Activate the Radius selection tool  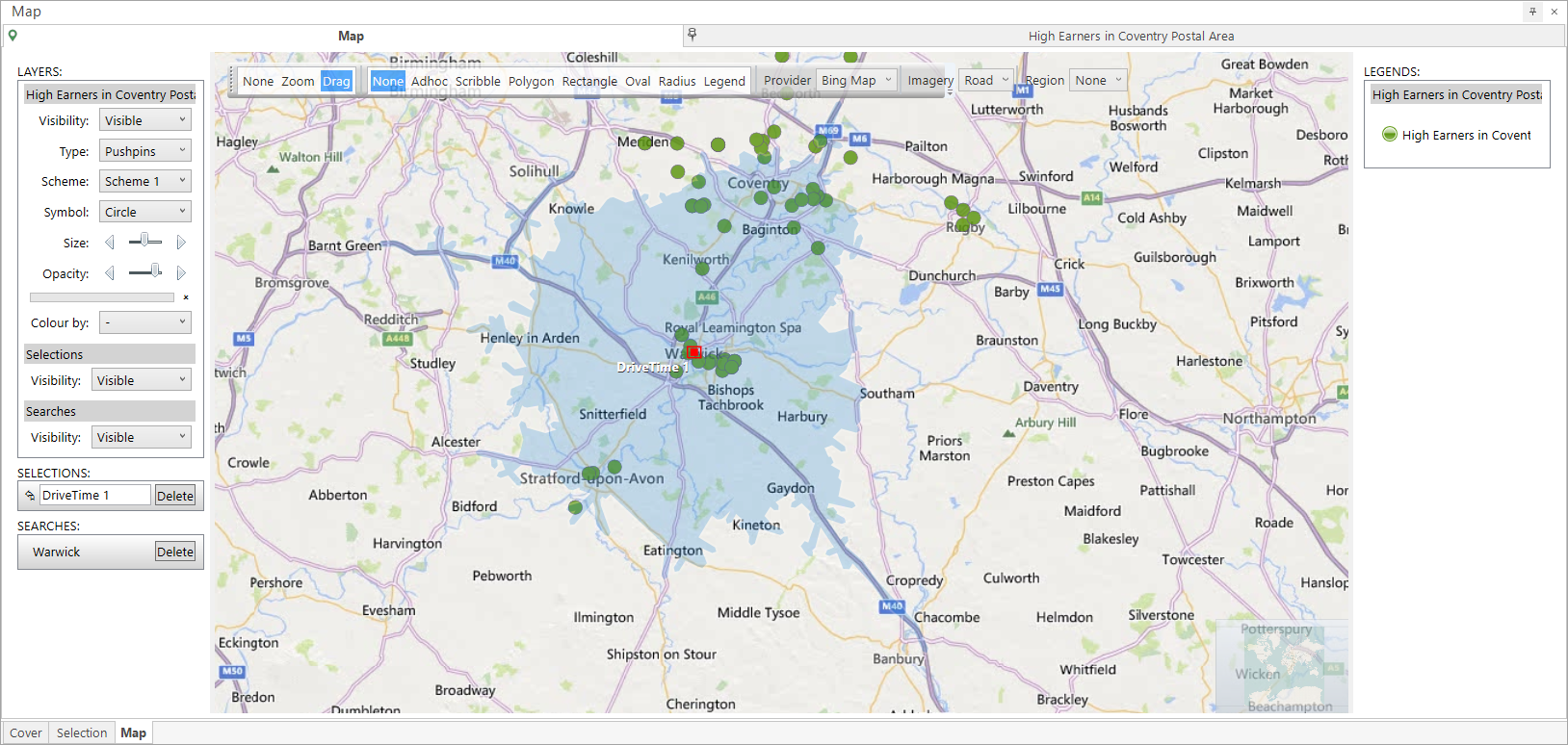(677, 81)
